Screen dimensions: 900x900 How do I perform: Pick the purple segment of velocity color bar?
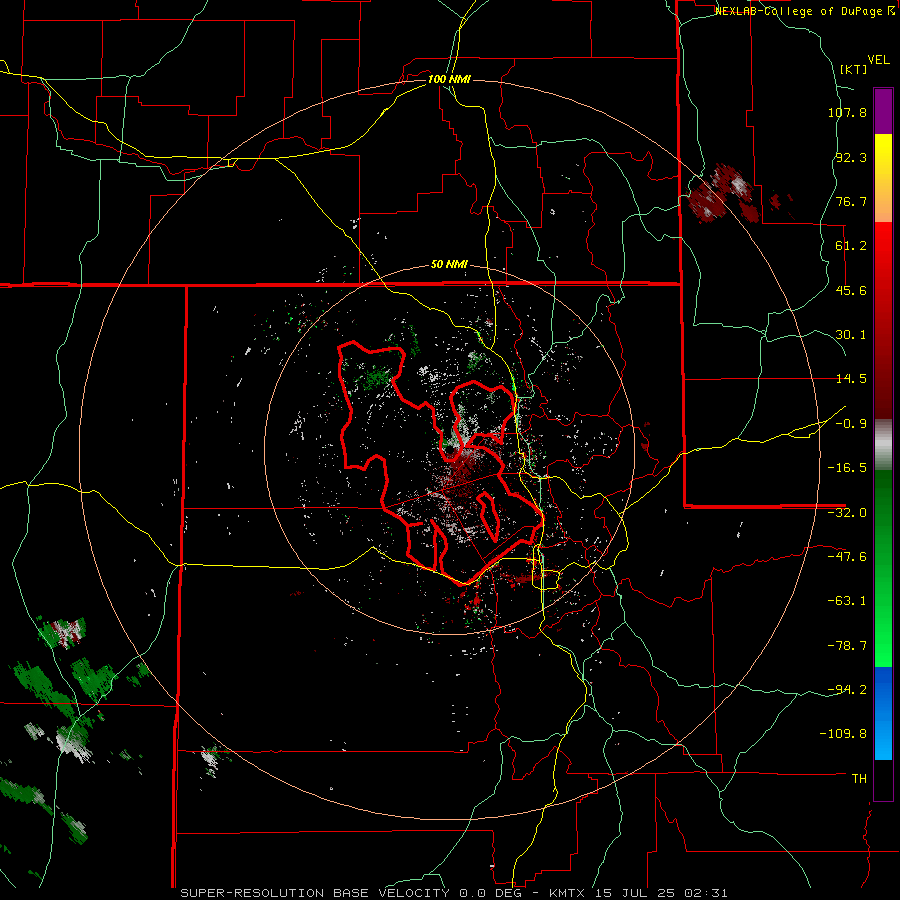click(x=883, y=111)
